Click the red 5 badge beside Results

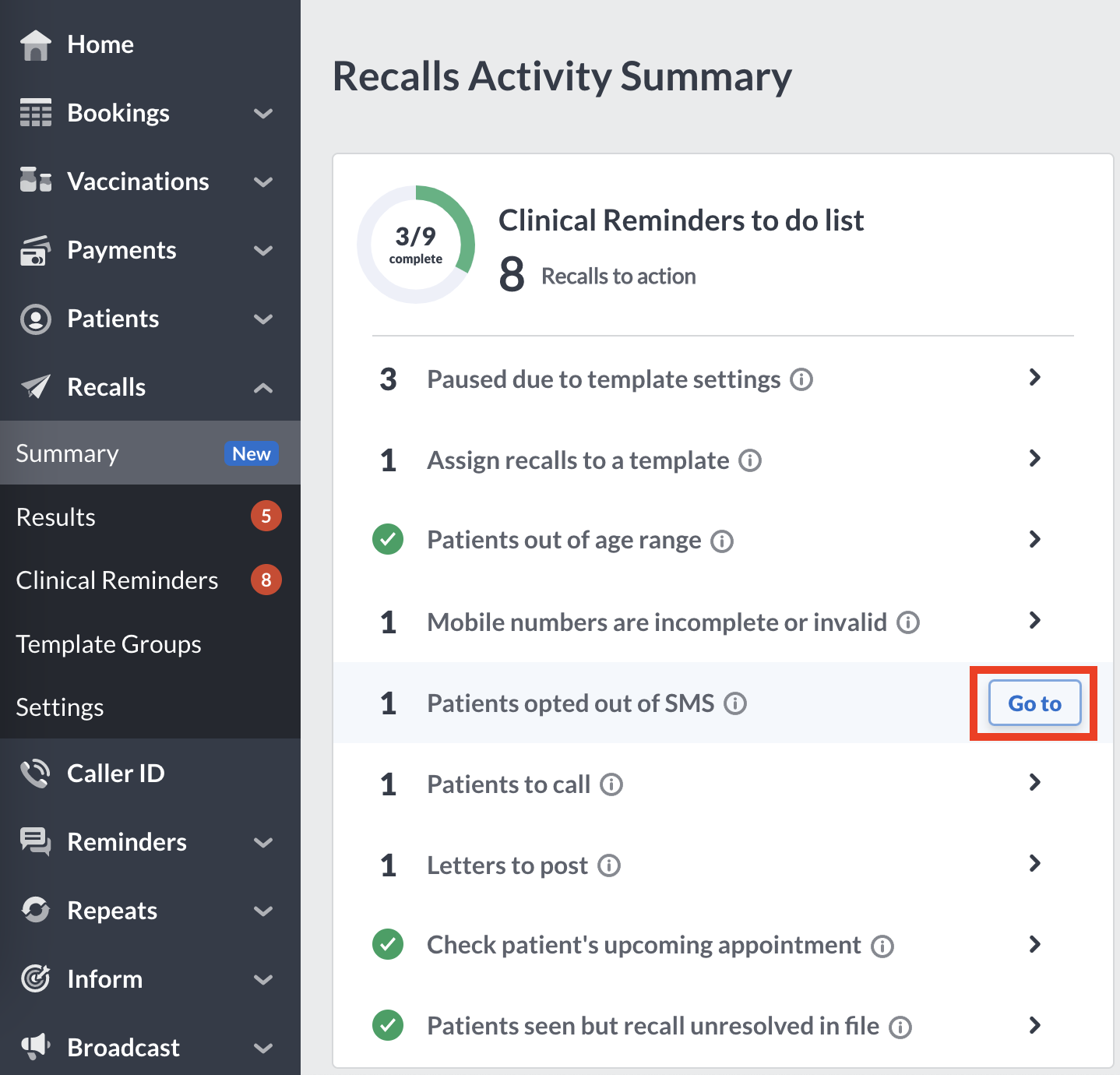point(266,516)
